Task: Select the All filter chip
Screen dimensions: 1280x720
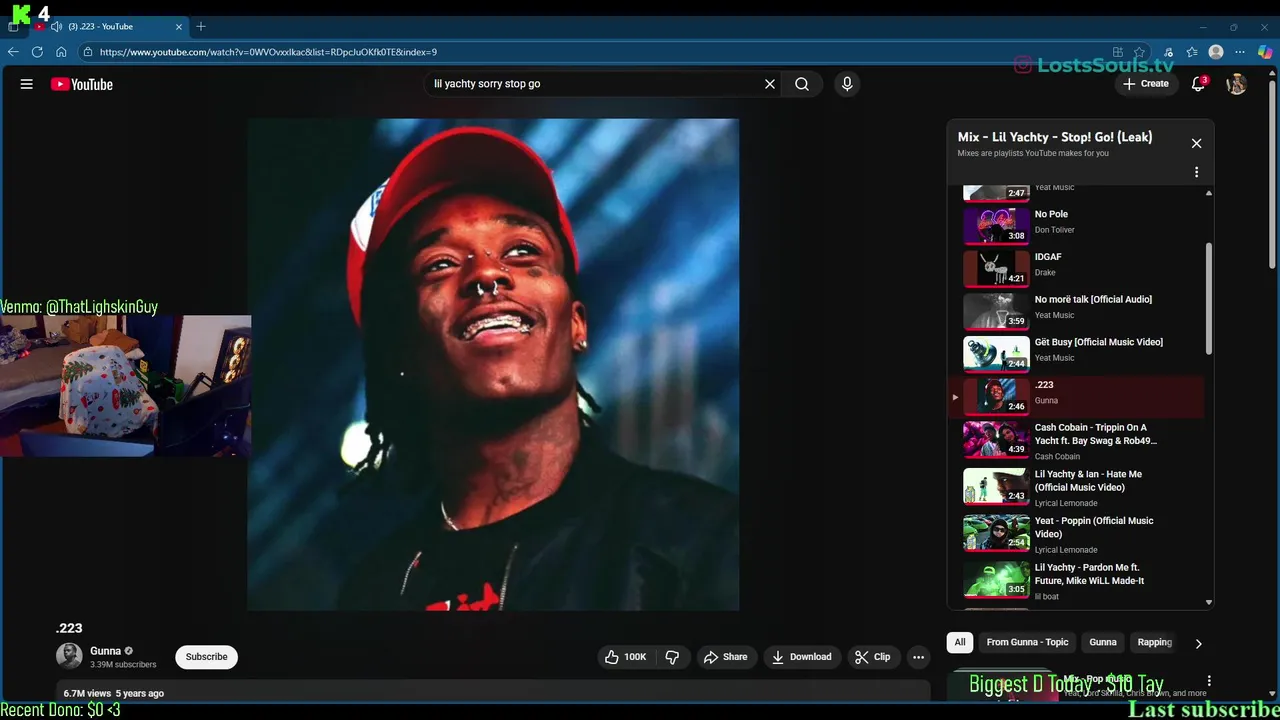Action: (x=960, y=642)
